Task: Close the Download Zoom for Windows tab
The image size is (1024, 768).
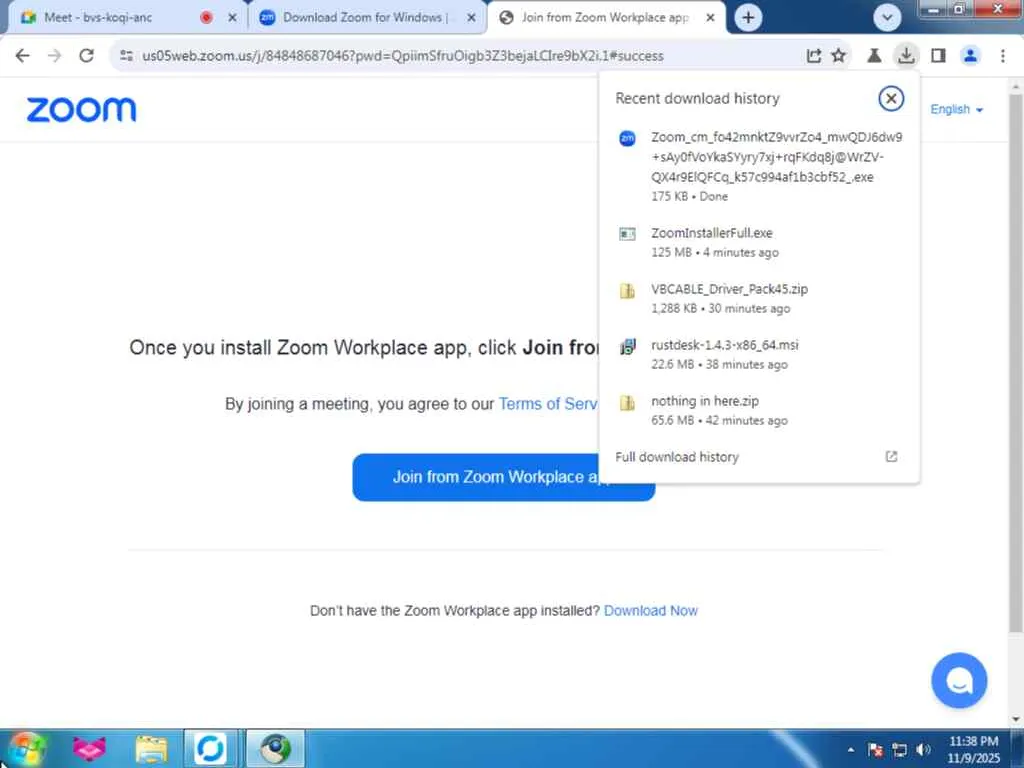Action: pyautogui.click(x=471, y=18)
